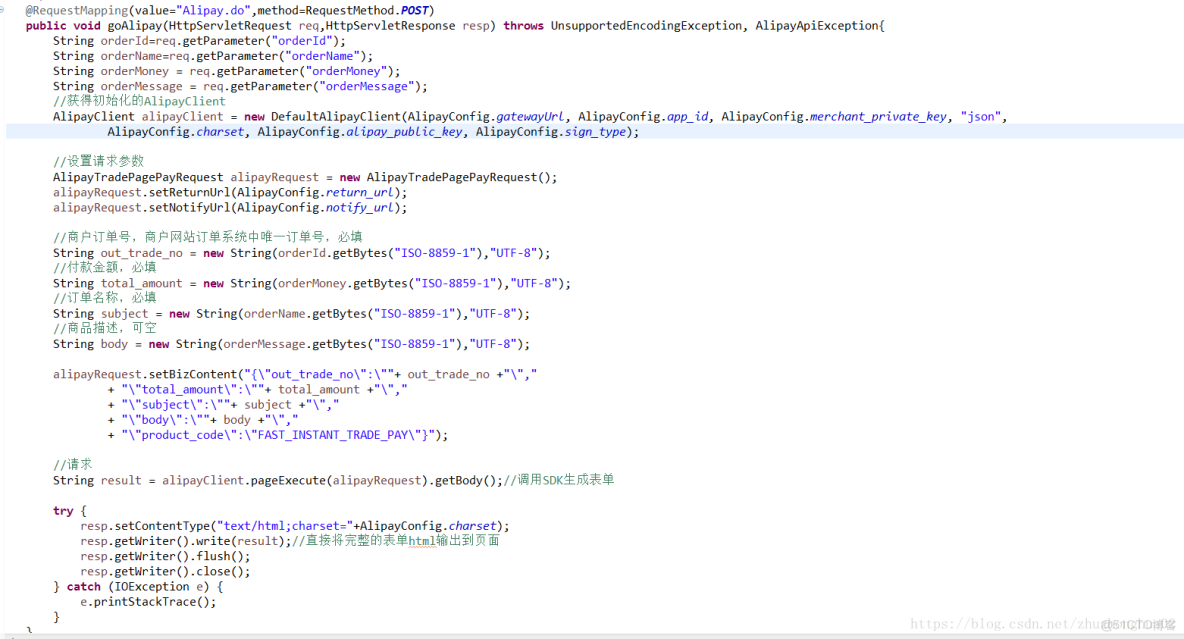Viewport: 1184px width, 639px height.
Task: Click the setBizContent method call
Action: [190, 374]
